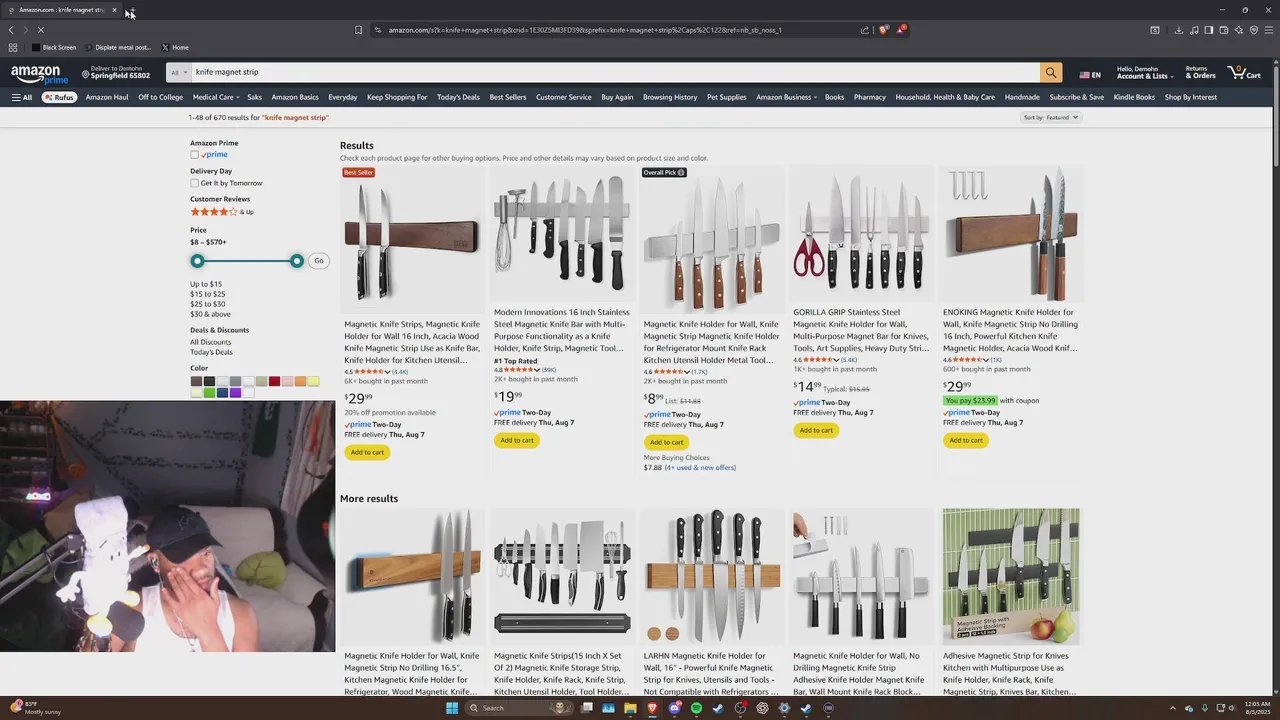This screenshot has width=1280, height=720.
Task: Click the bookmark icon in address bar
Action: [x=358, y=30]
